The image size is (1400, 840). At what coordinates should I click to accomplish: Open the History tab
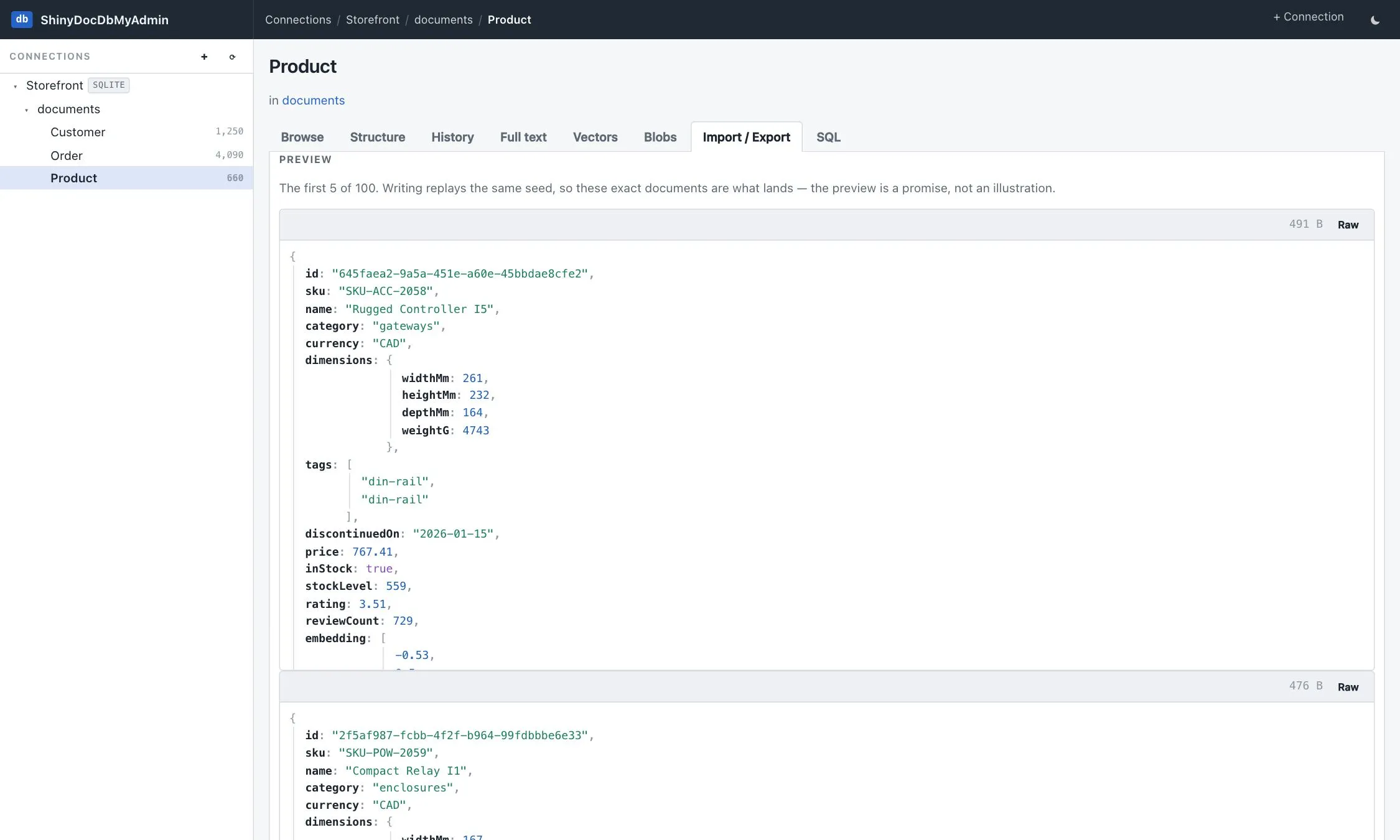[x=452, y=137]
